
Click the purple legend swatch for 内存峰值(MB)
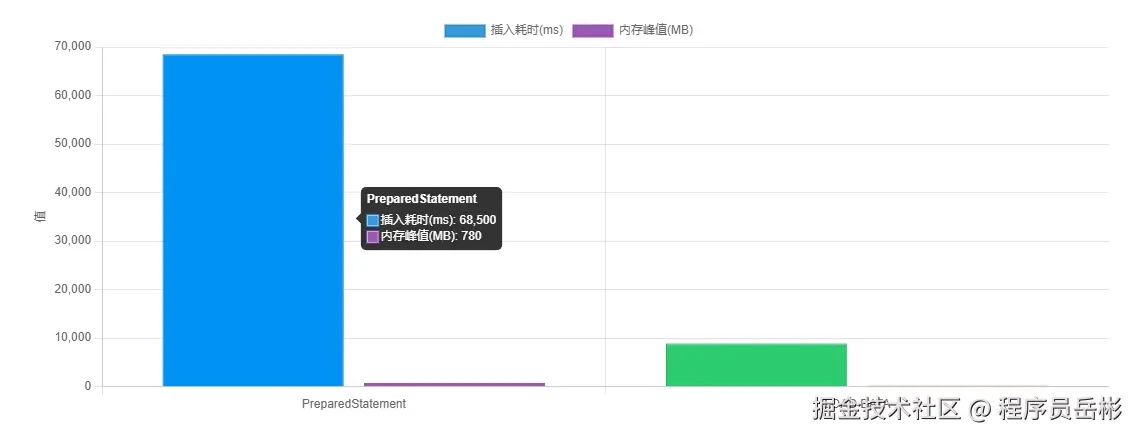tap(592, 30)
